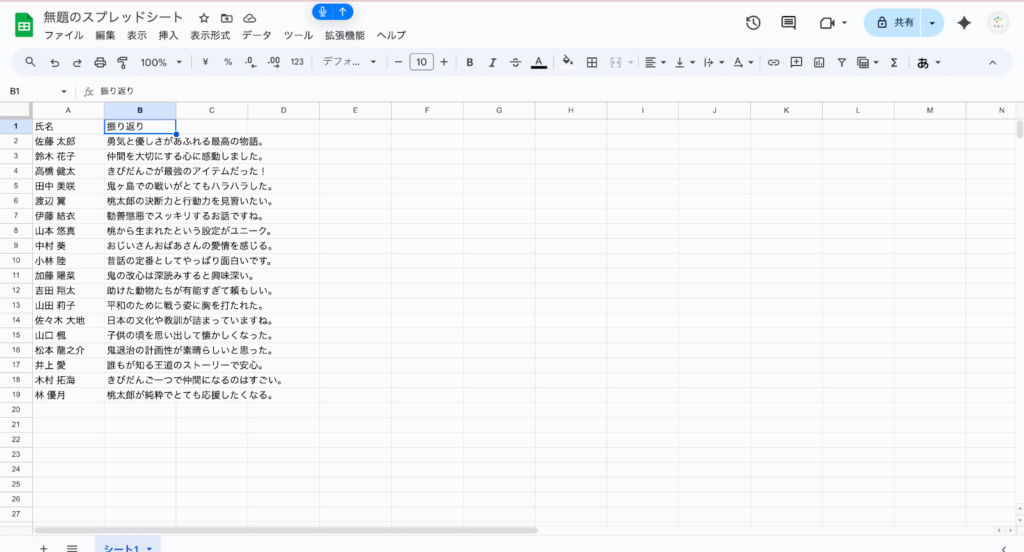1024x552 pixels.
Task: Toggle bold formatting
Action: [x=470, y=62]
